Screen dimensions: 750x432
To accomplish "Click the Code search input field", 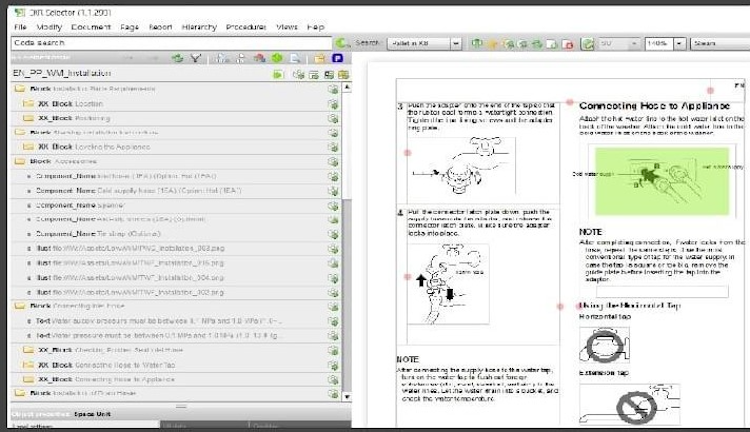I will coord(171,43).
